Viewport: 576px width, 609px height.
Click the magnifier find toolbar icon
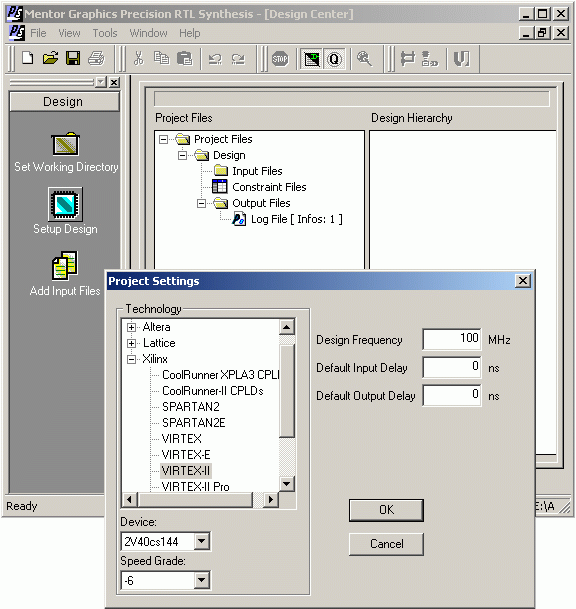pyautogui.click(x=364, y=59)
